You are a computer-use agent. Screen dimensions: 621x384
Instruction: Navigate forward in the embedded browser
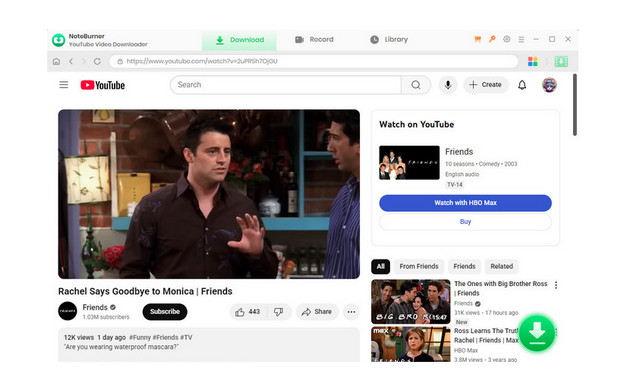point(84,61)
